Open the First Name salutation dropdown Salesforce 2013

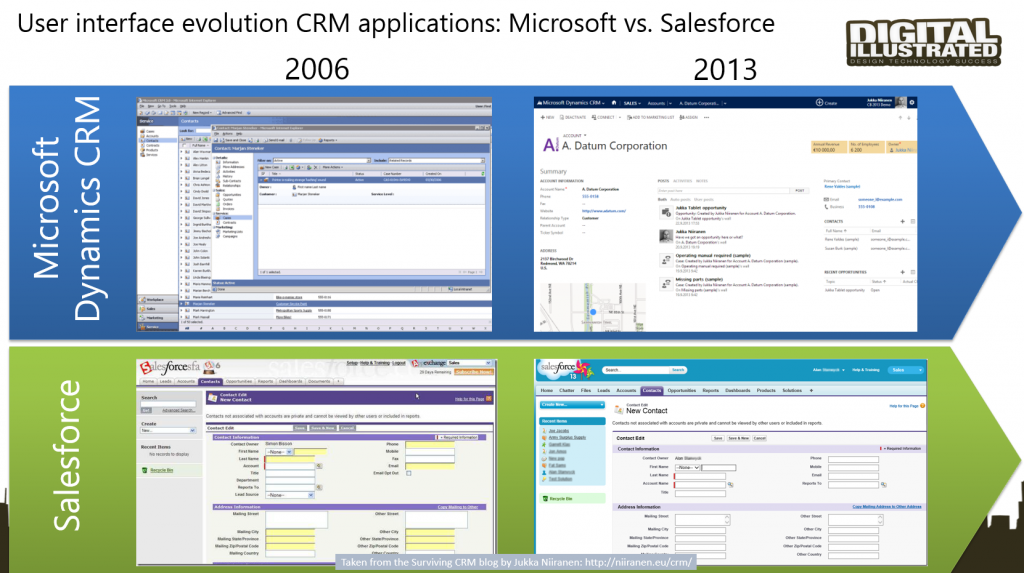point(687,468)
